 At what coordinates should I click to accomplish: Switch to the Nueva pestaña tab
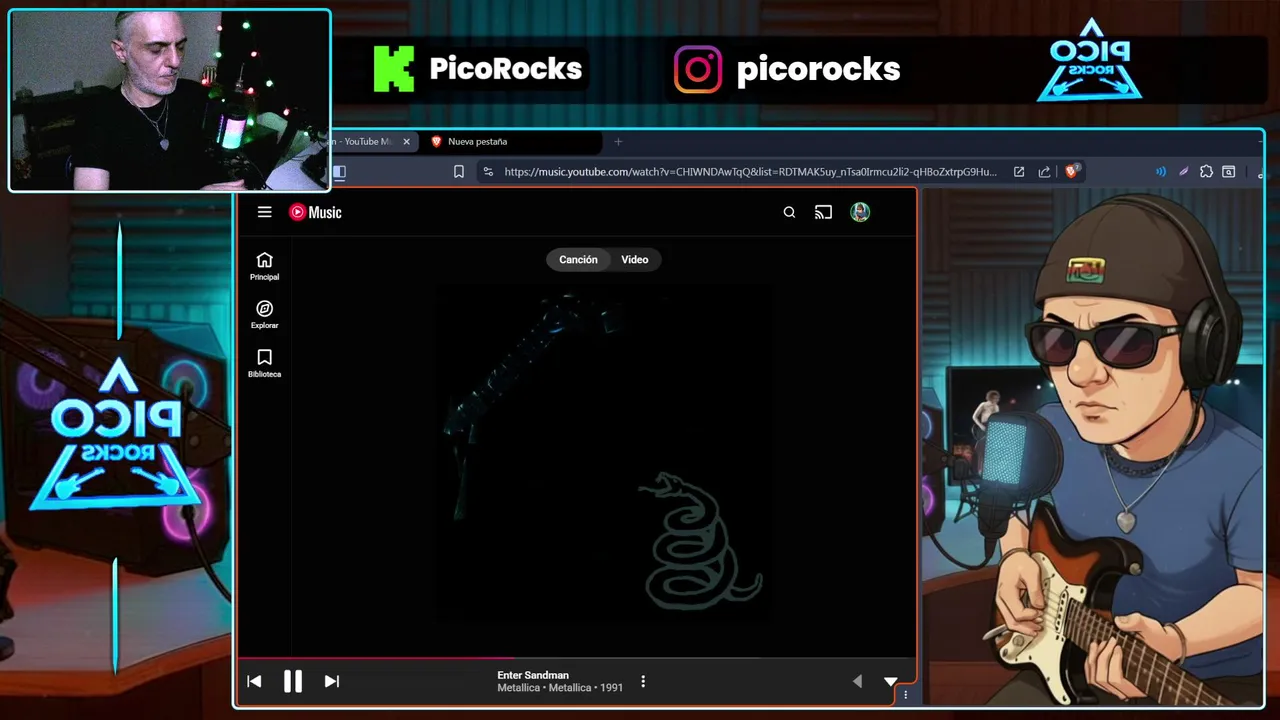click(510, 142)
